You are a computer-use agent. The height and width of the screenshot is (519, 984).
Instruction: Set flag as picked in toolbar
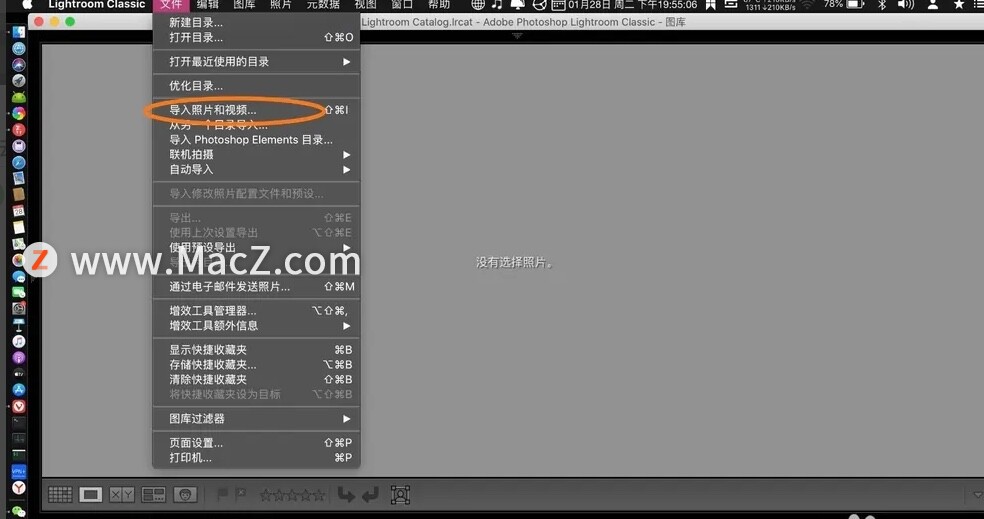[x=222, y=495]
